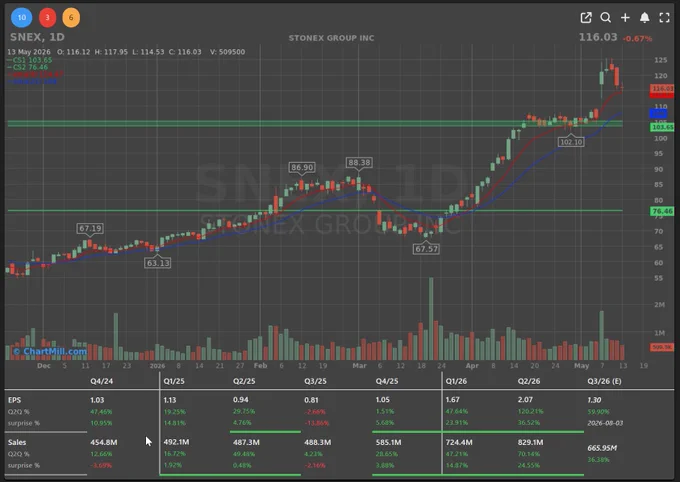
Task: Click the EPS row label
Action: point(14,400)
